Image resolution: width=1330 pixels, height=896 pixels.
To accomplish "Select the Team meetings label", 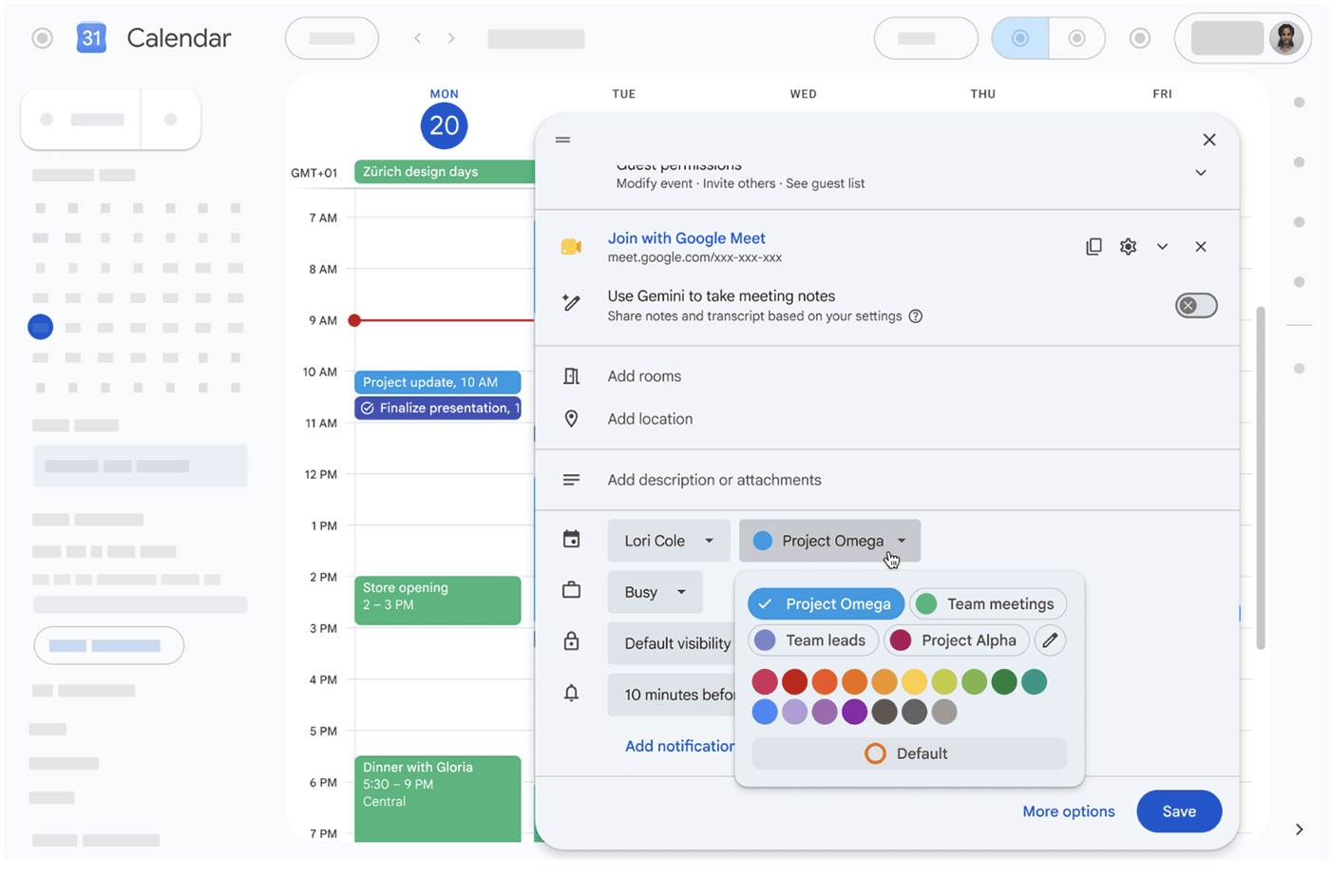I will point(988,604).
